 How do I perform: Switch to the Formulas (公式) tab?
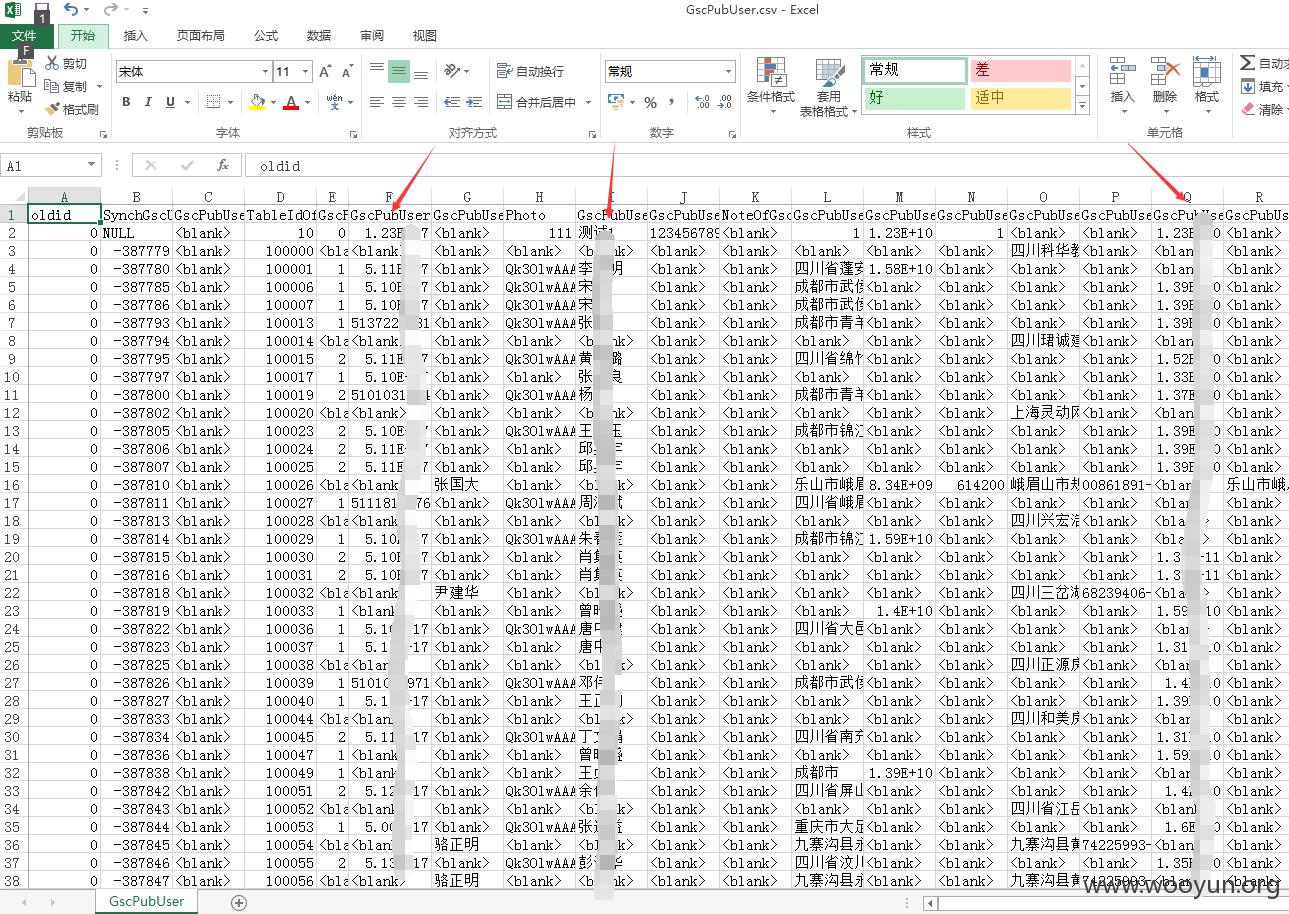[x=265, y=36]
